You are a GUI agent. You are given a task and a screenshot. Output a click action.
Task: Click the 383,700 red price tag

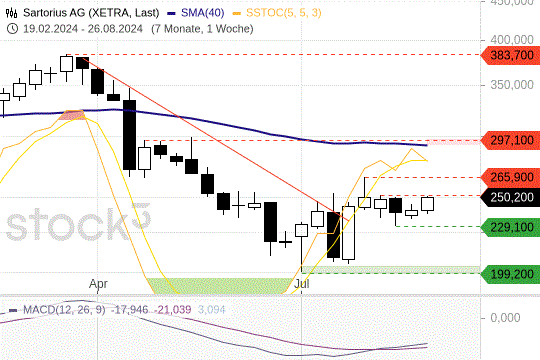(510, 55)
